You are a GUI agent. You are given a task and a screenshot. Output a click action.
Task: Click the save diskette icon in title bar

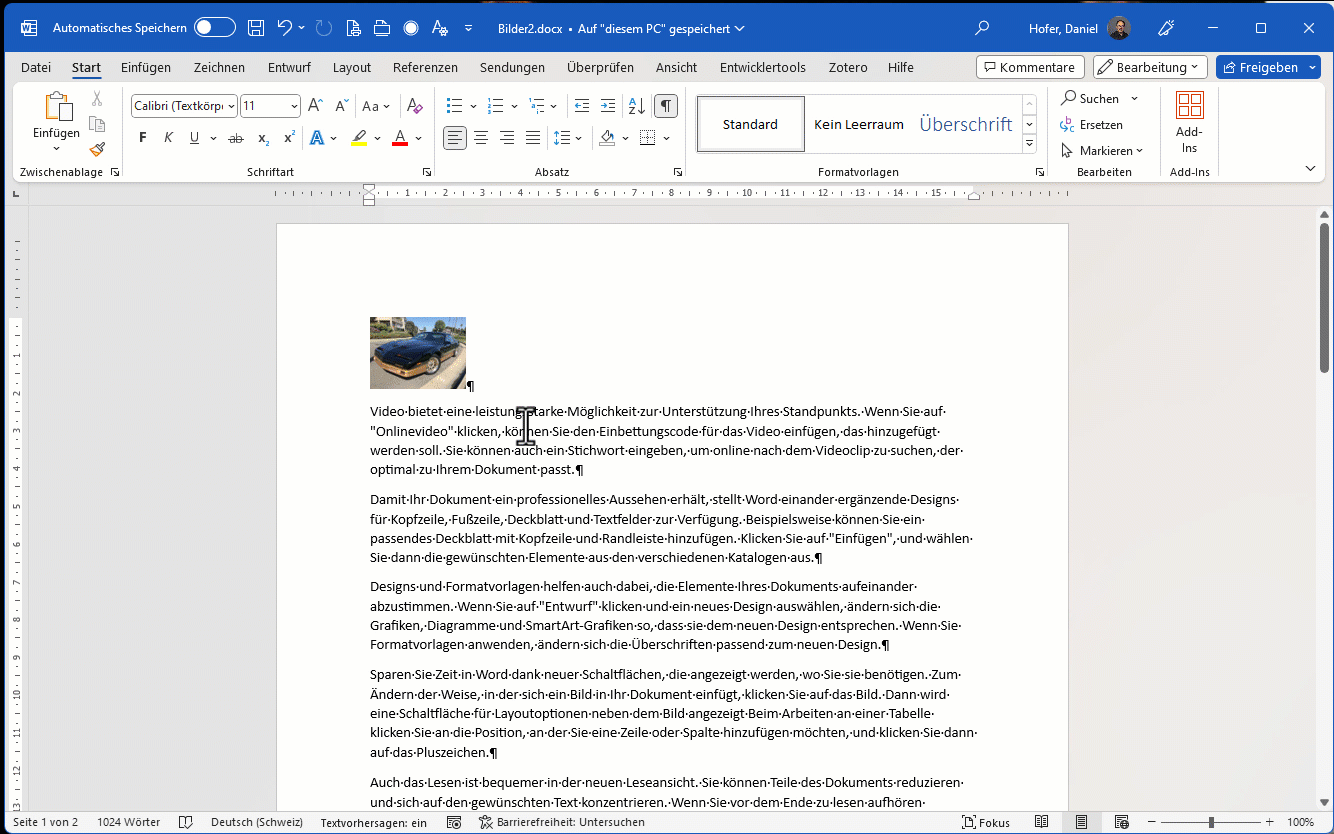tap(256, 28)
